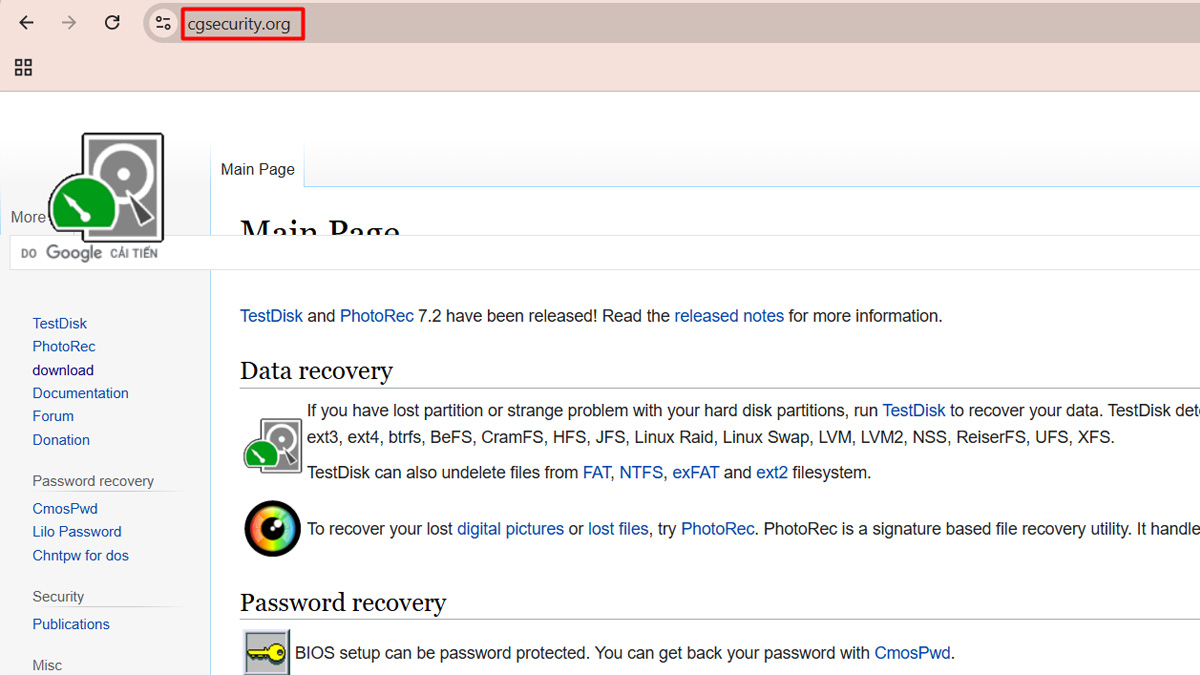Click the 'Data recovery' section heading
The width and height of the screenshot is (1200, 675).
click(x=316, y=371)
